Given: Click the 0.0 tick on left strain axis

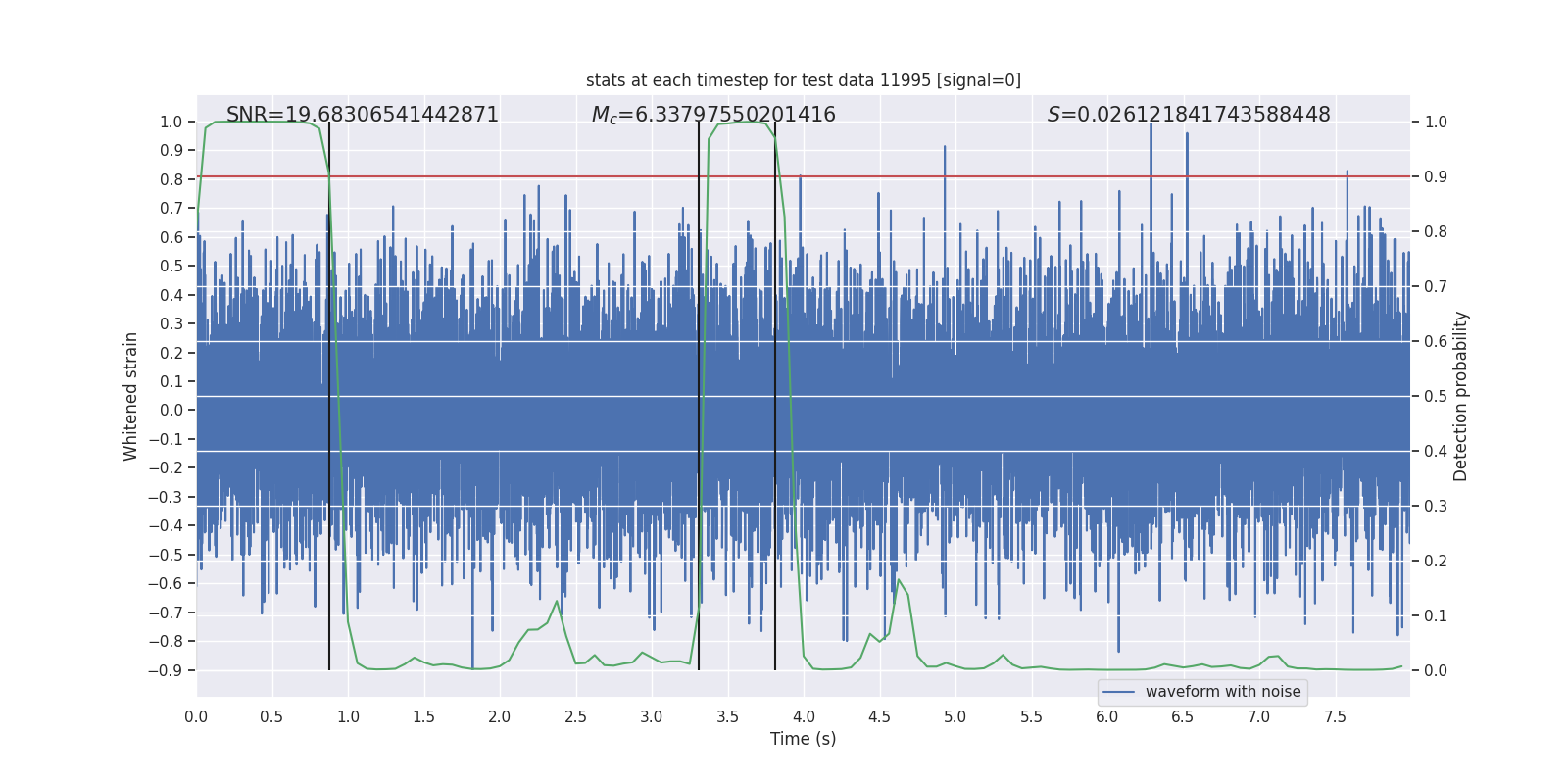Looking at the screenshot, I should coord(171,411).
